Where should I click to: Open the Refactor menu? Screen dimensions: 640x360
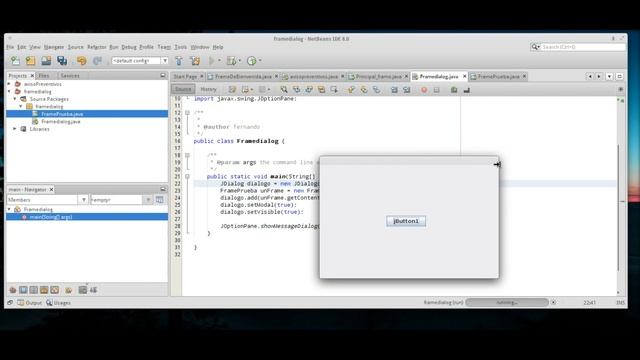click(97, 47)
